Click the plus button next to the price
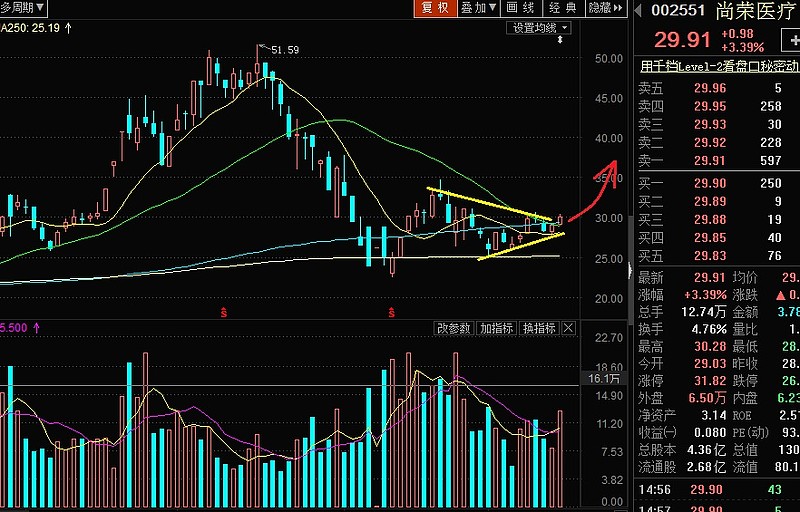The height and width of the screenshot is (512, 800). 789,42
